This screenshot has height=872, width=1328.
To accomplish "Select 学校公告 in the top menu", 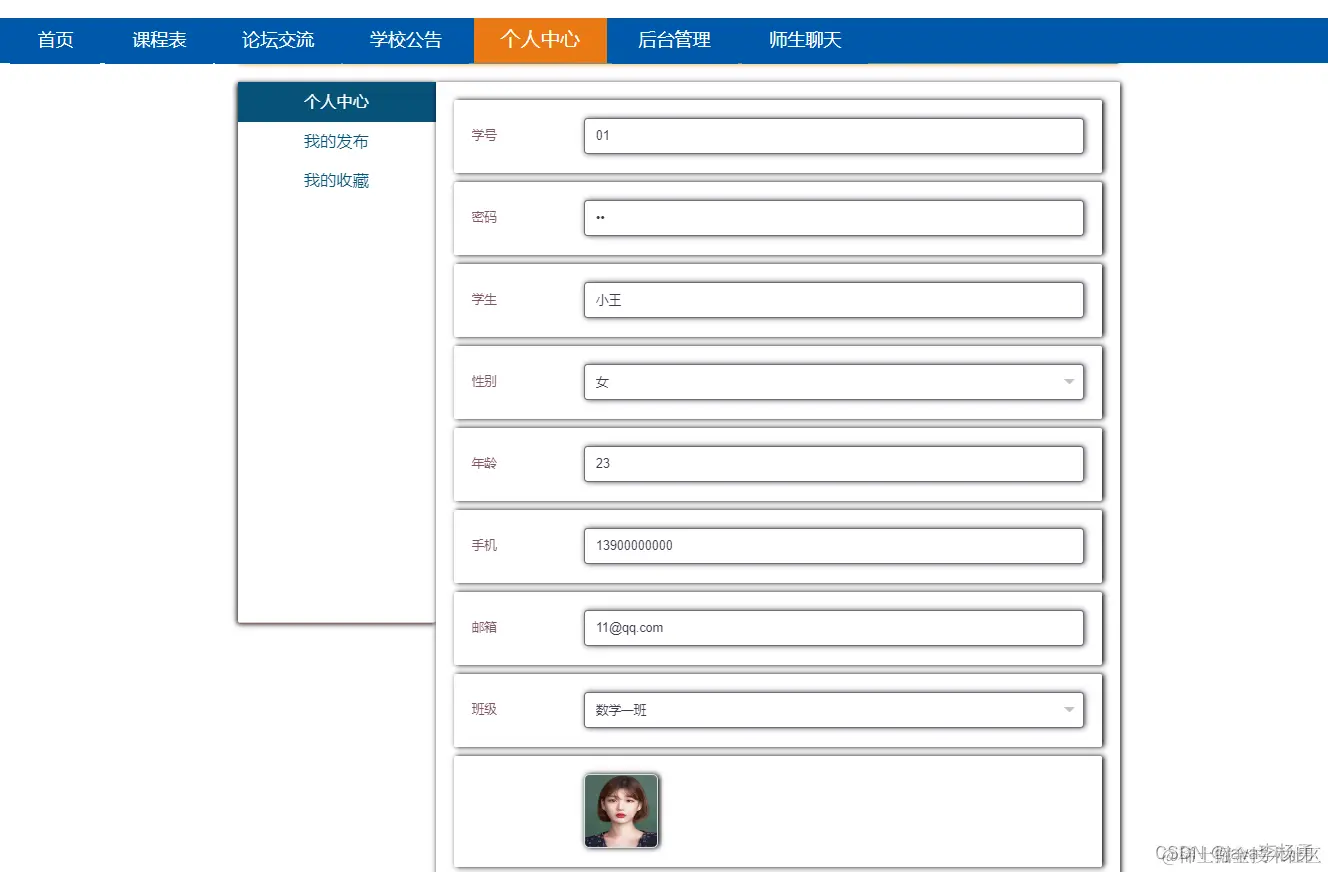I will click(406, 40).
